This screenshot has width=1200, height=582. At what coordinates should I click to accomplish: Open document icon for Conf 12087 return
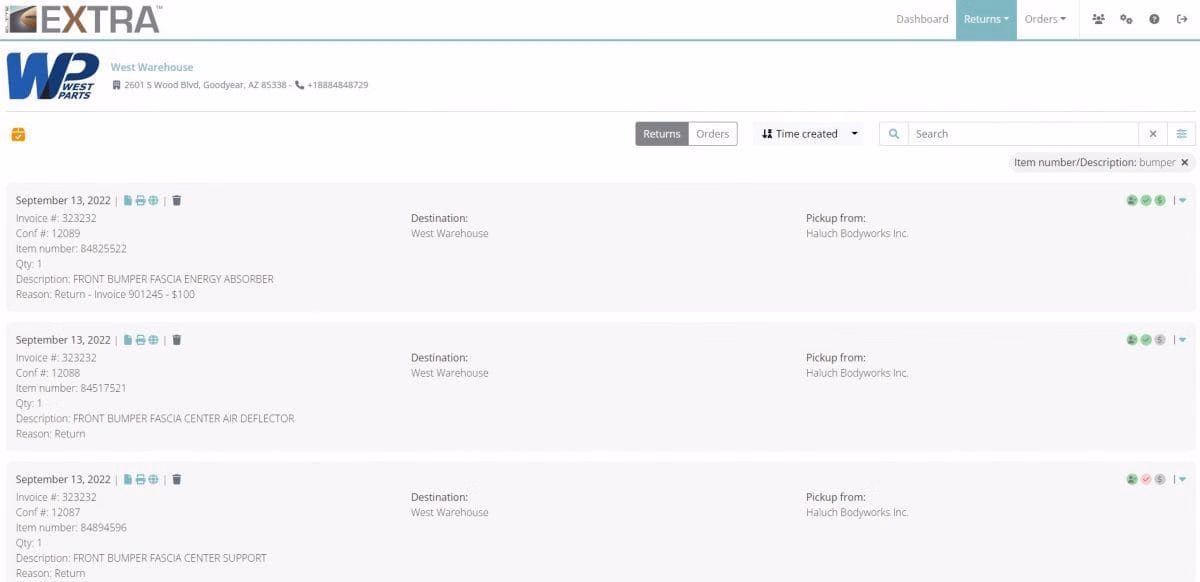click(x=128, y=479)
